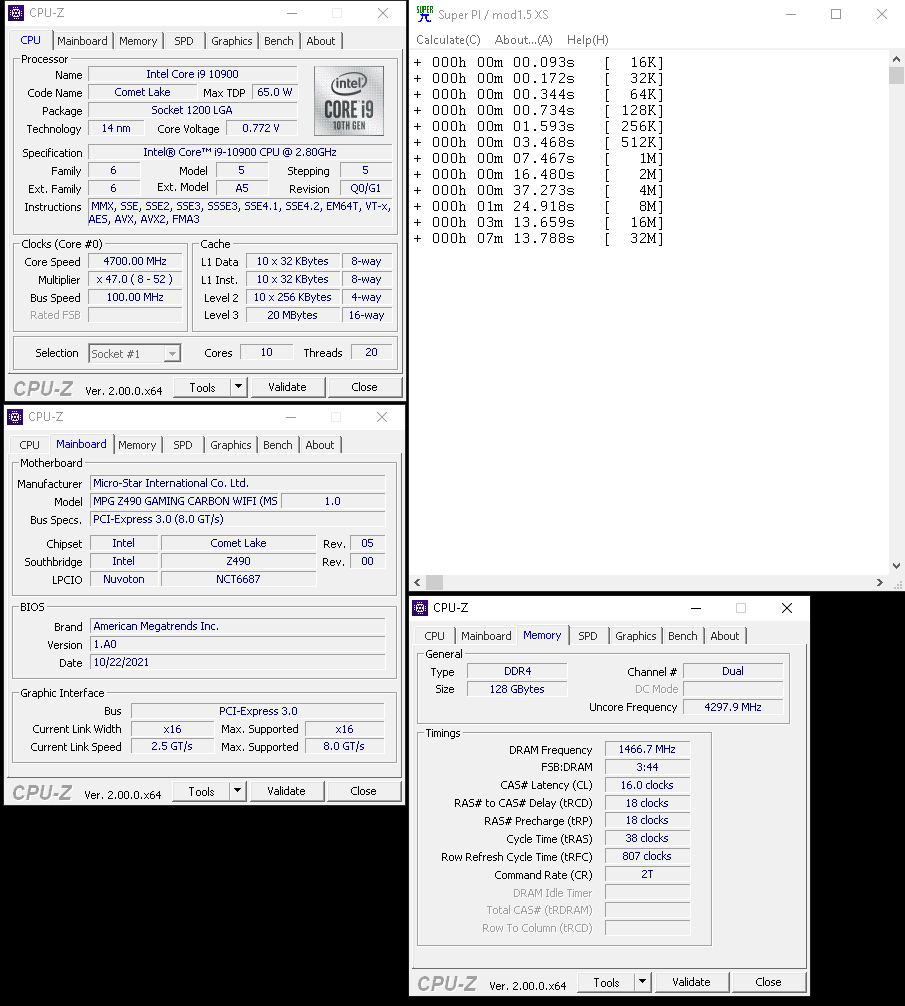Click Close button in Mainboard window
This screenshot has width=905, height=1006.
click(x=363, y=791)
